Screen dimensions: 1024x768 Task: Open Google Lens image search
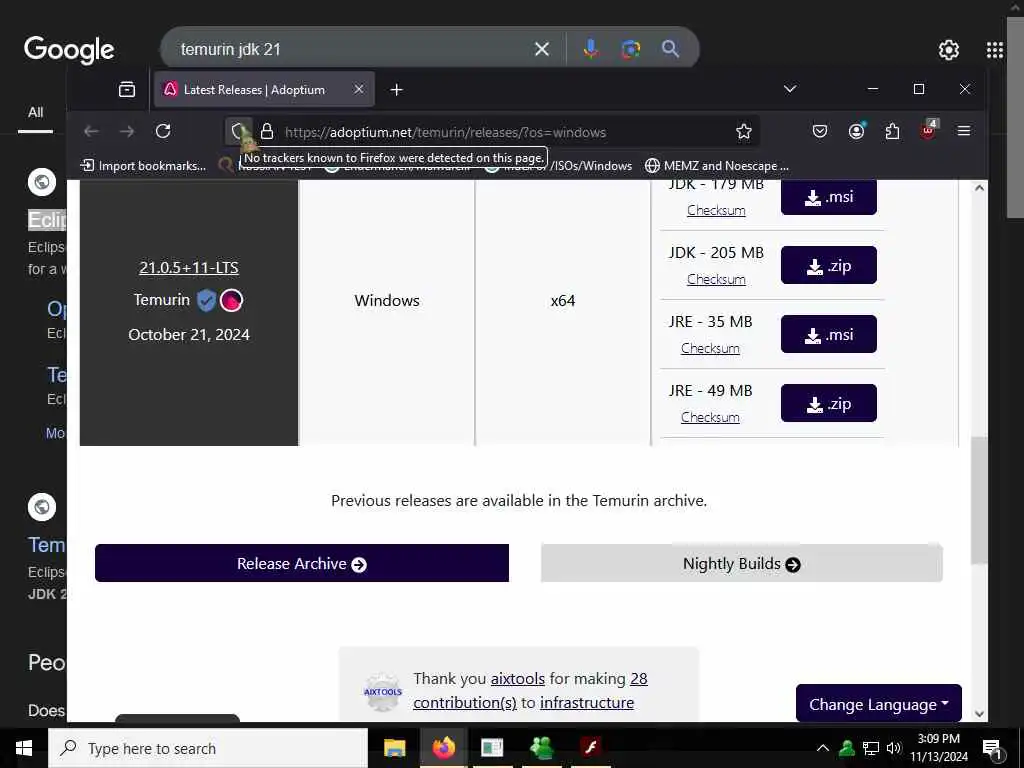click(630, 49)
